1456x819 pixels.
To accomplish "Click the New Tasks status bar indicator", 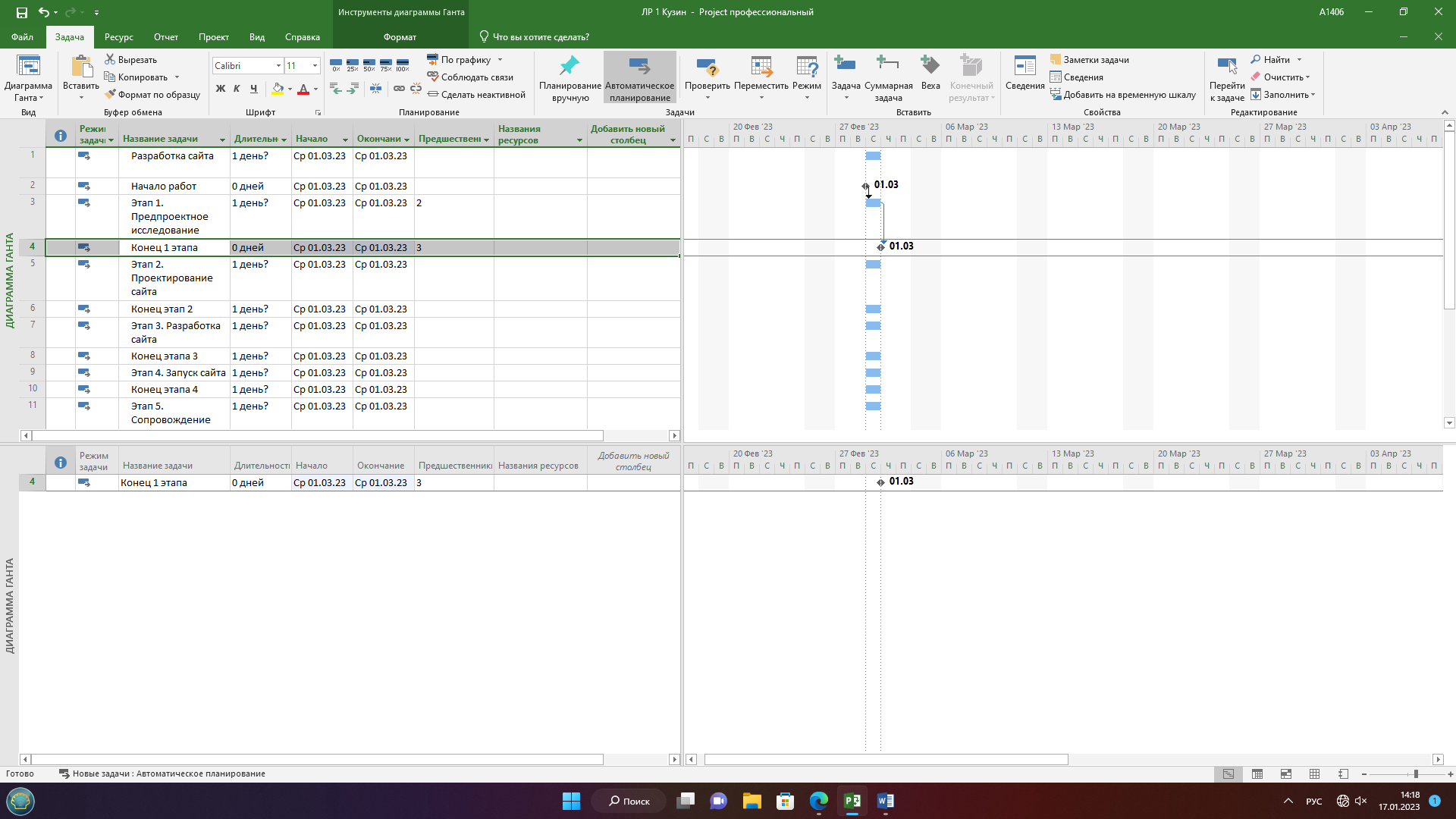I will click(162, 773).
